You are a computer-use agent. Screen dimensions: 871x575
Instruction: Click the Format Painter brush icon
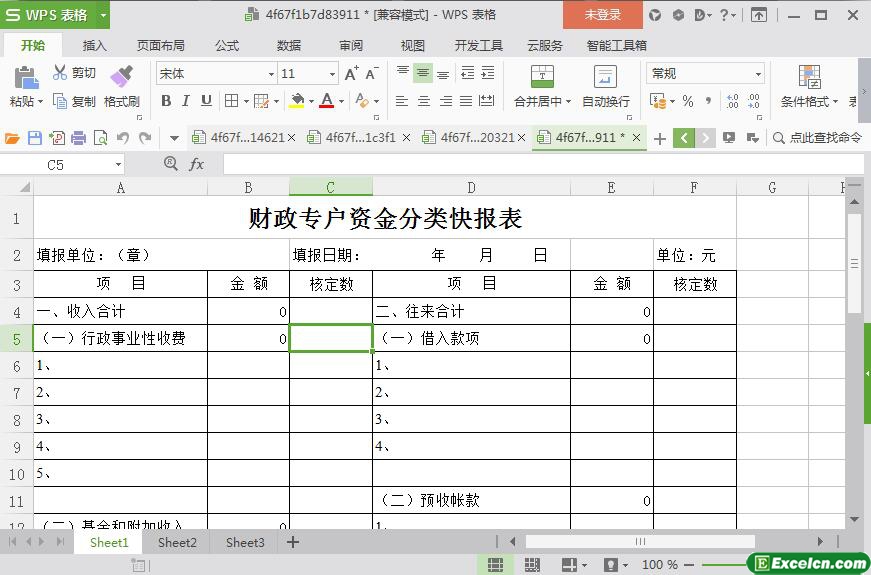tap(121, 77)
